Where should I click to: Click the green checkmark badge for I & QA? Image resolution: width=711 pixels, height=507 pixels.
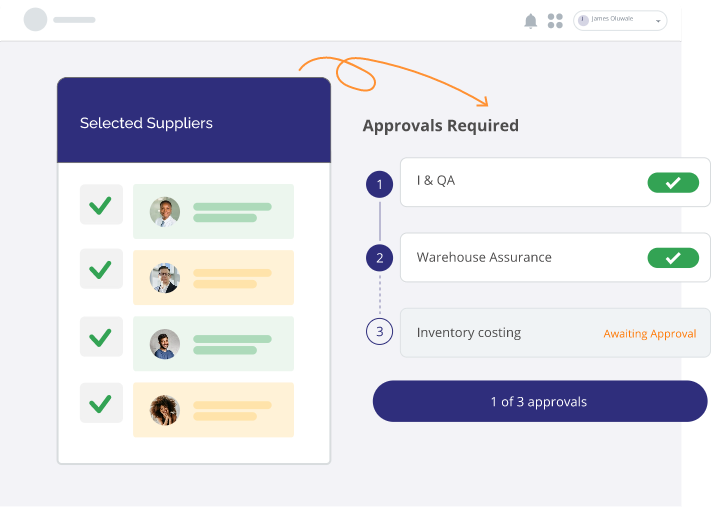(673, 182)
